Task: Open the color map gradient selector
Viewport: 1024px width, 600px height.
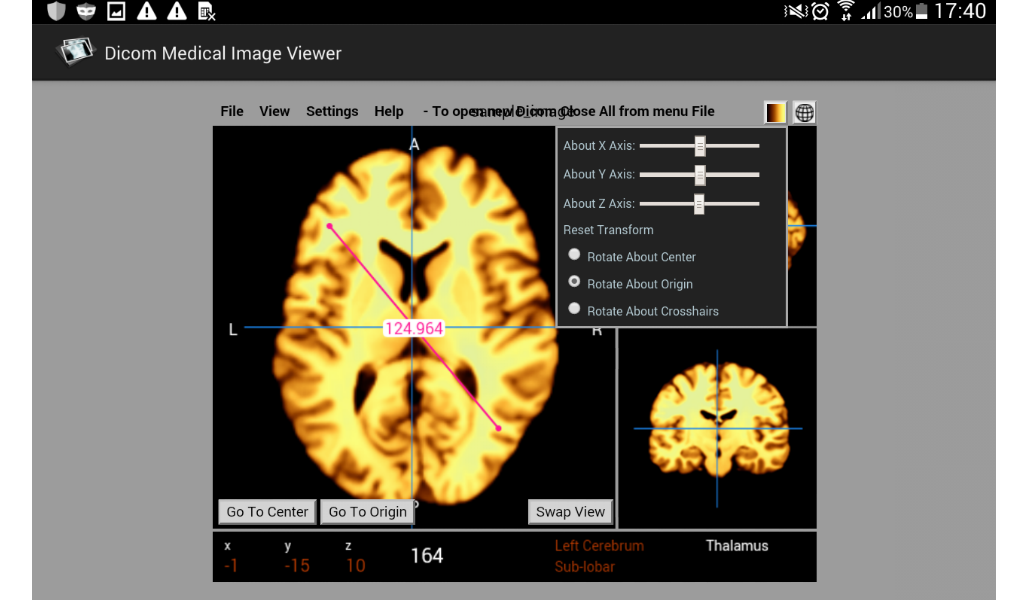Action: coord(774,112)
